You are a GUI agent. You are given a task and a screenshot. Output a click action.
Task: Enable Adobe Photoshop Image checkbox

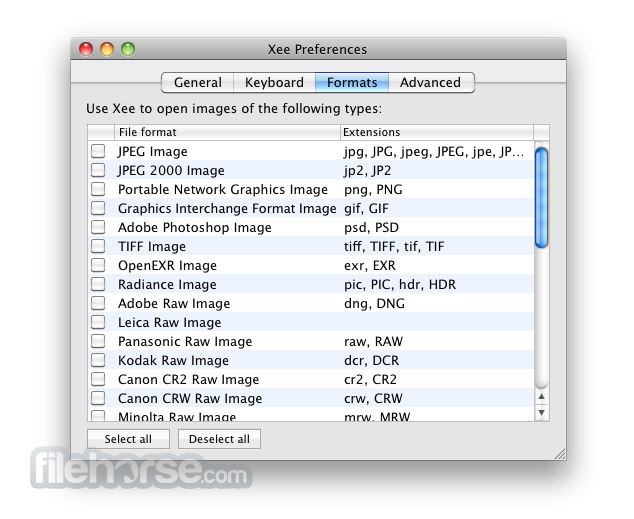[x=98, y=227]
